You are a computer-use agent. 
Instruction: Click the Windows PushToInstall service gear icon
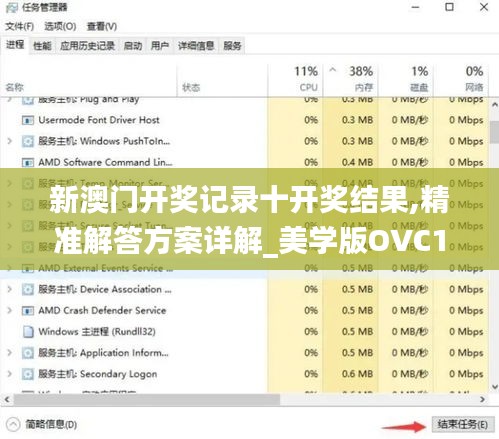(x=28, y=141)
